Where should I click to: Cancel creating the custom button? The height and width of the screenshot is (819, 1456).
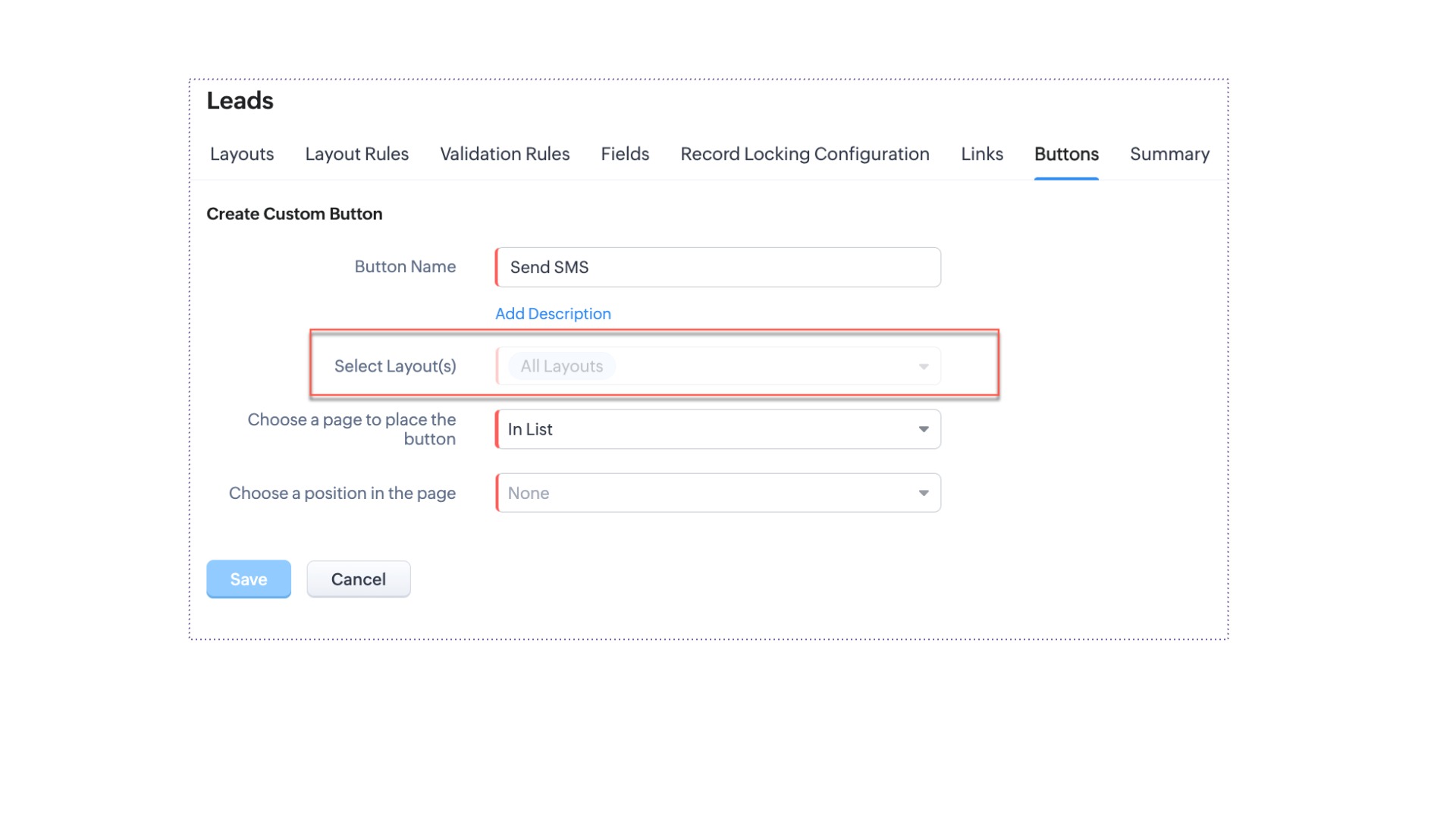click(x=358, y=579)
